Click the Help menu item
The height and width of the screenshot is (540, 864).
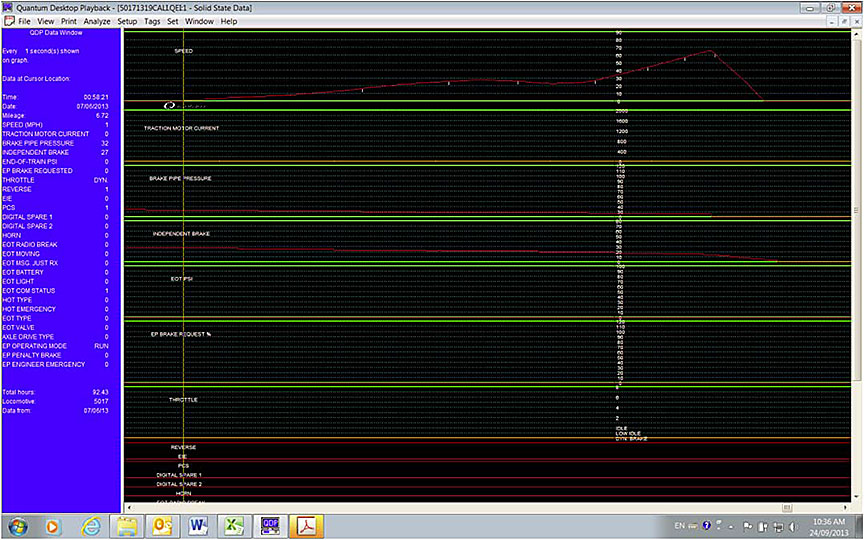point(229,21)
